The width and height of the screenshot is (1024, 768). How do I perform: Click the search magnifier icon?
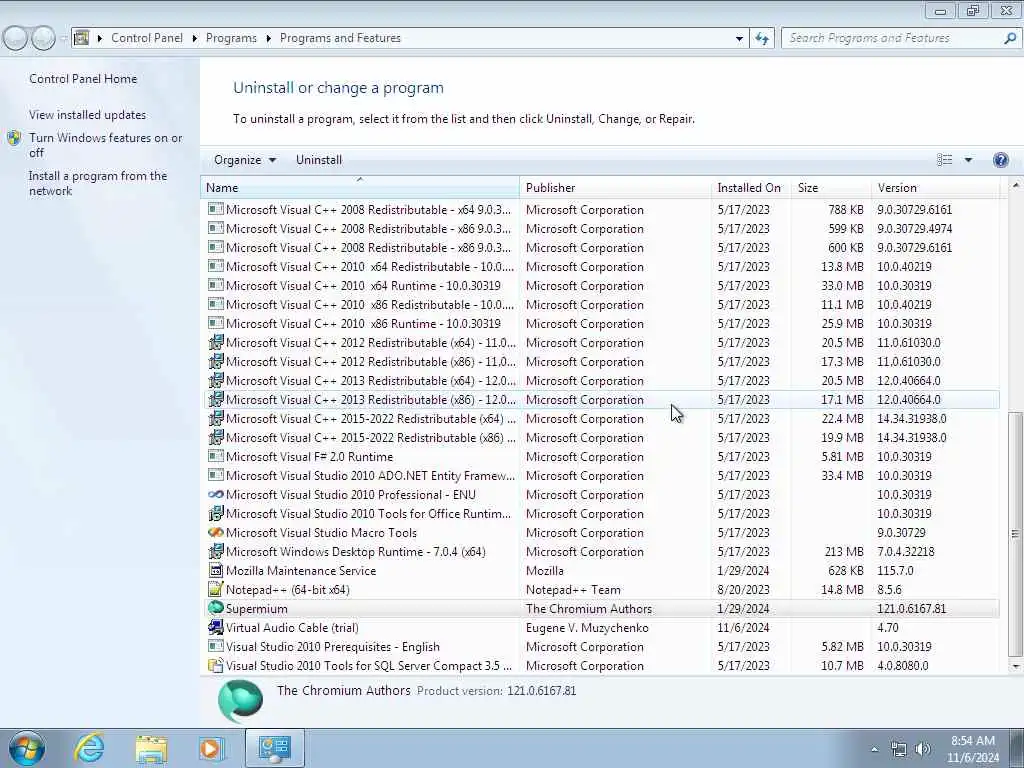tap(1010, 39)
